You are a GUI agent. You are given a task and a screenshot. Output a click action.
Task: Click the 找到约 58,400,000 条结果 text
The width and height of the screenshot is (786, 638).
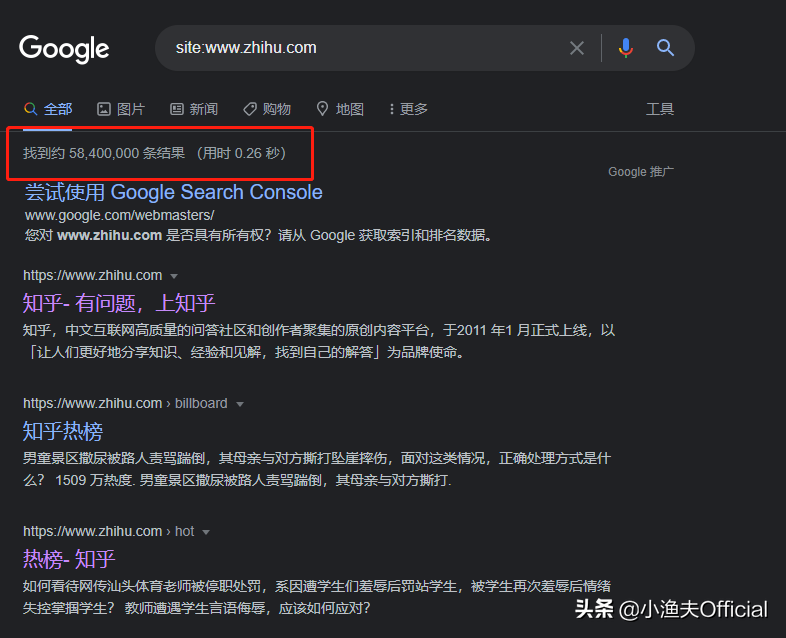(104, 153)
